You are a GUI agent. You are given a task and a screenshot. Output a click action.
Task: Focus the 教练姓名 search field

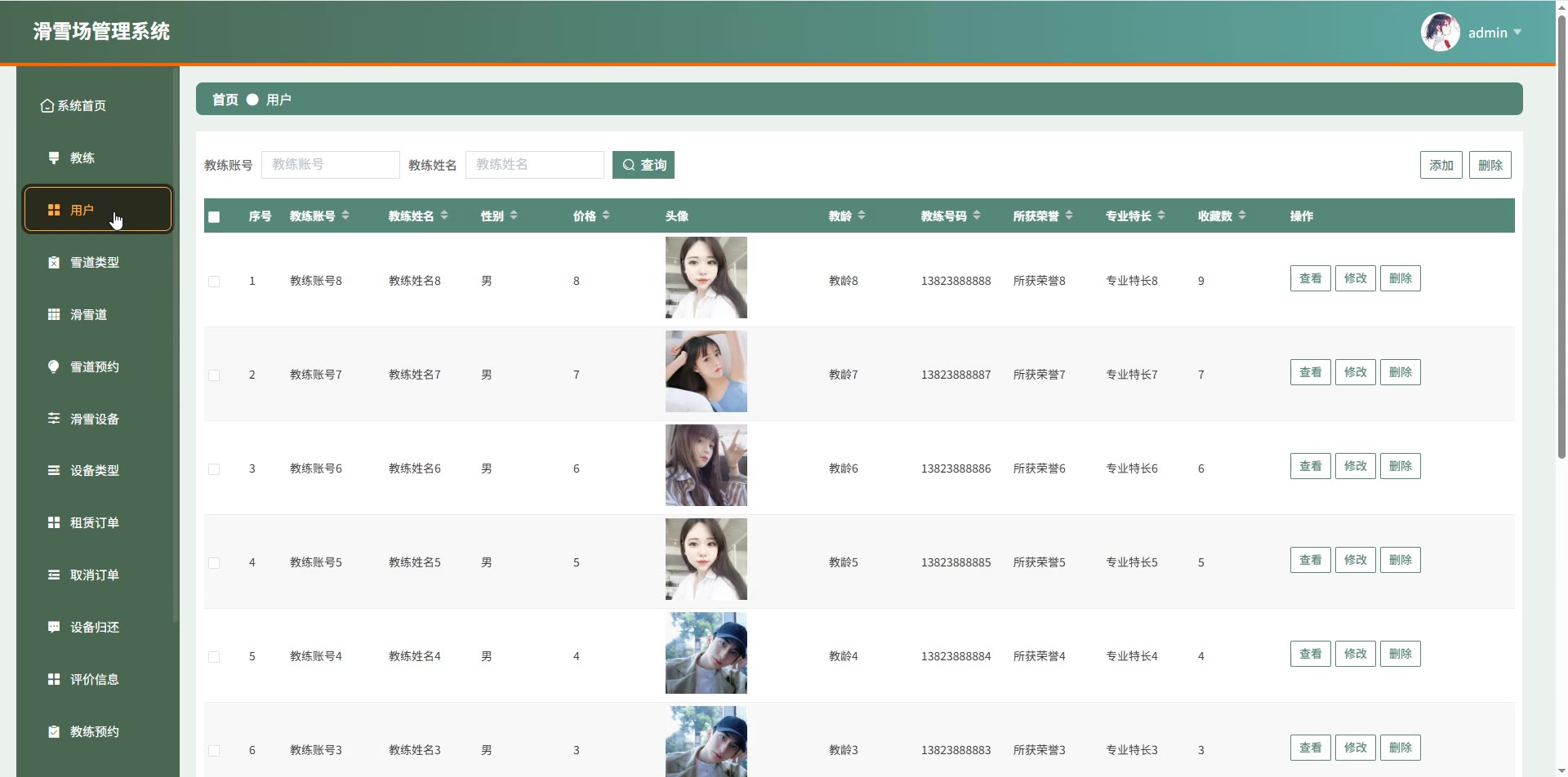click(x=535, y=165)
